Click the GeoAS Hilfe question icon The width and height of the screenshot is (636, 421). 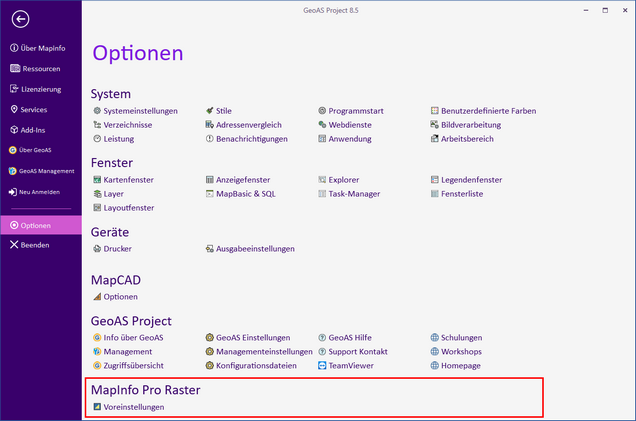(322, 338)
